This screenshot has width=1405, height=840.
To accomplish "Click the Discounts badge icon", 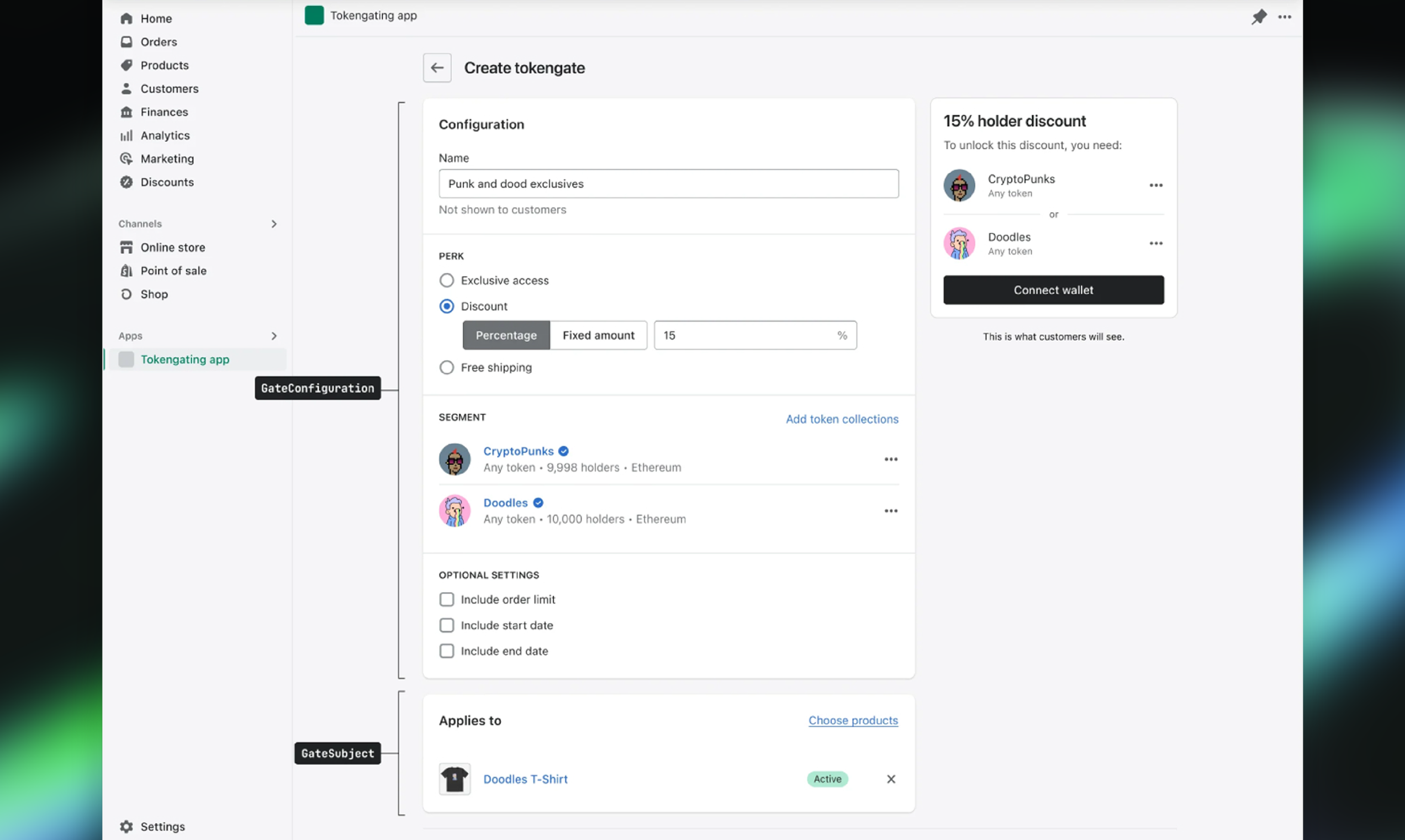I will coord(126,182).
